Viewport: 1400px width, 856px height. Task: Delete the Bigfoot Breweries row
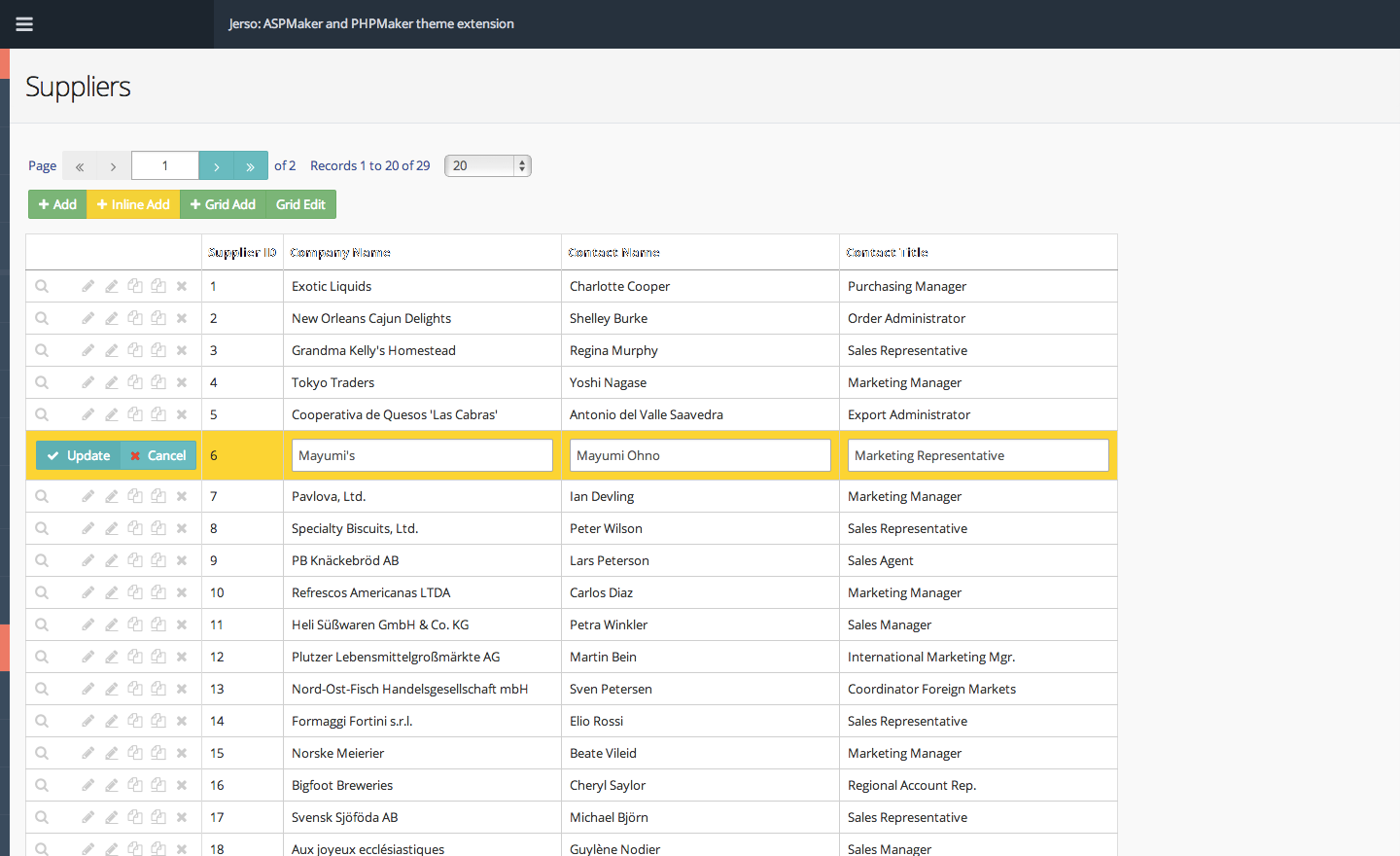[182, 785]
